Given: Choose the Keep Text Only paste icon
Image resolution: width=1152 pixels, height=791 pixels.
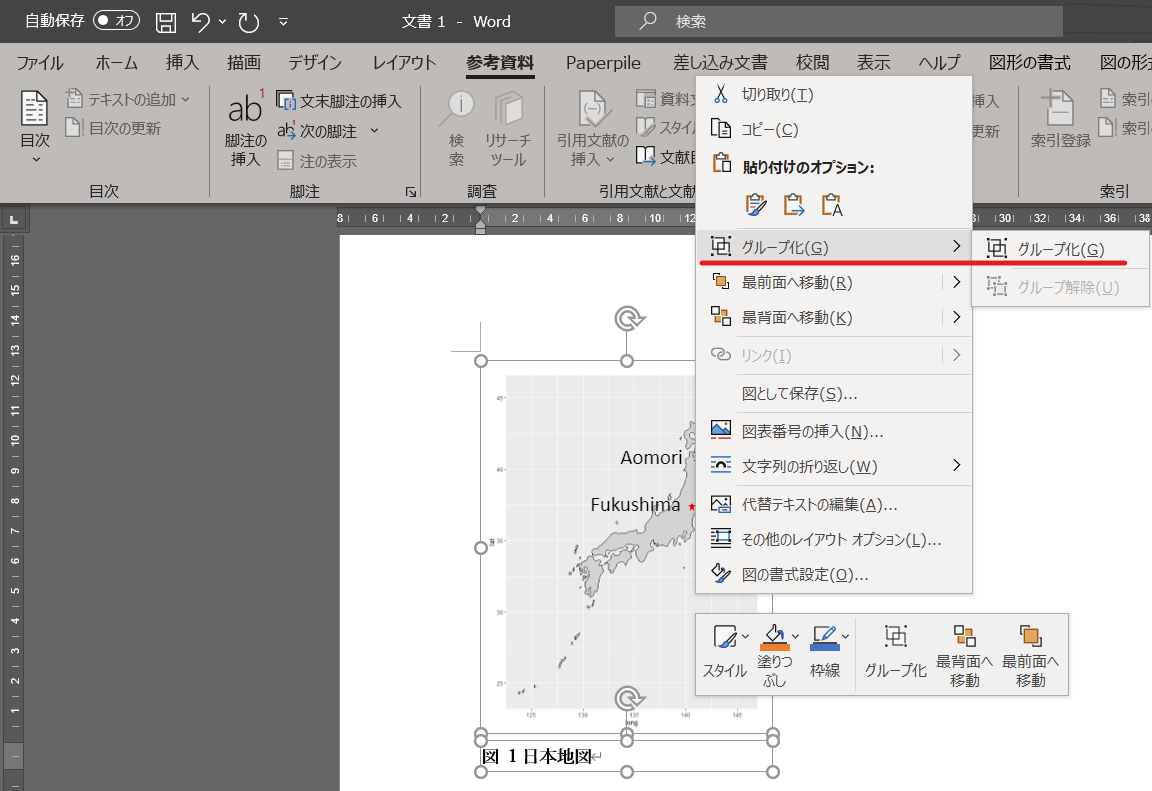Looking at the screenshot, I should click(832, 204).
